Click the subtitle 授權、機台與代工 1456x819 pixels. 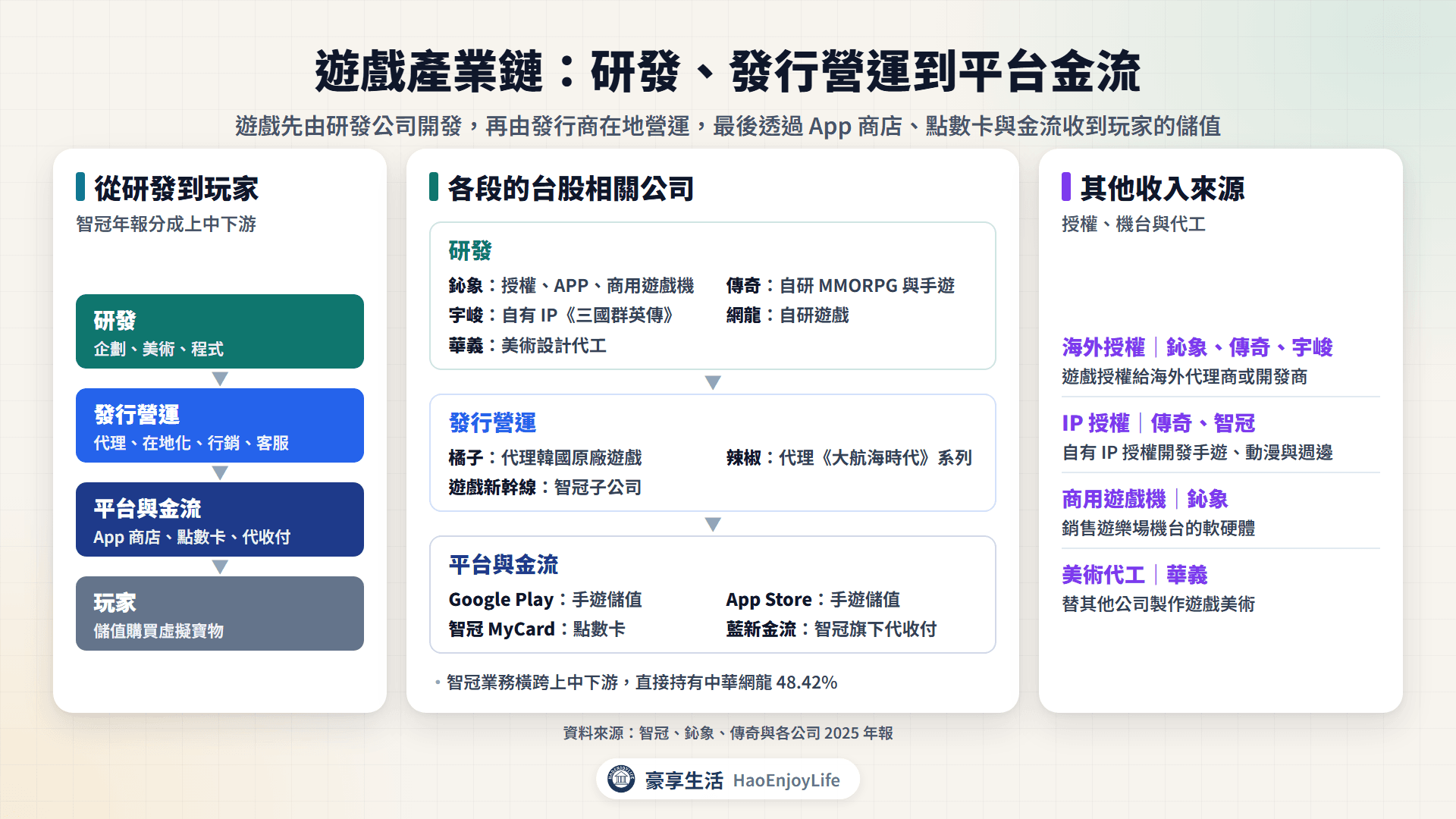pos(1134,224)
